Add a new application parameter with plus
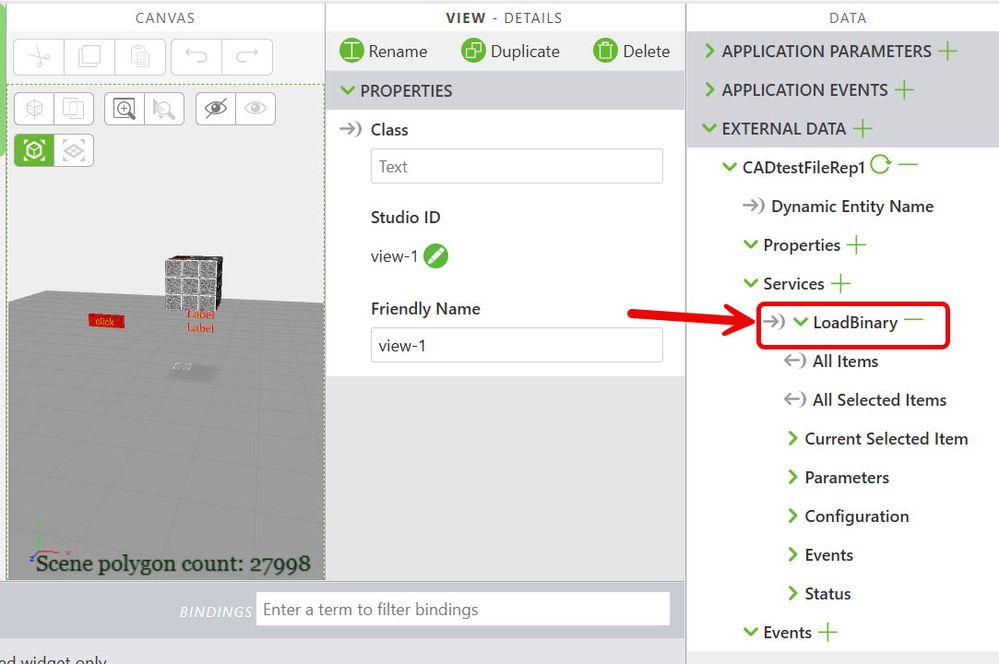 [948, 51]
